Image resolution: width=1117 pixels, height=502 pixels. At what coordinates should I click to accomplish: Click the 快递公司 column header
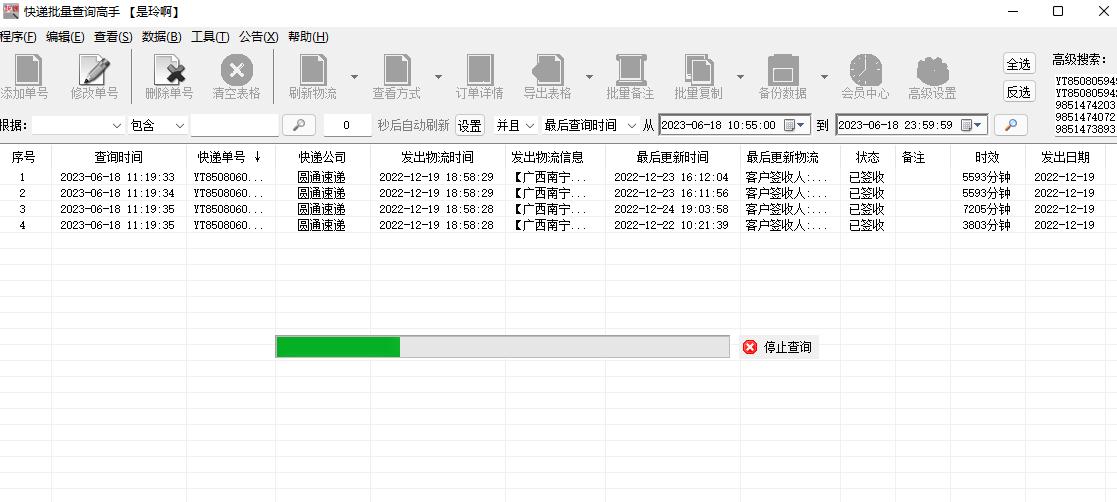coord(323,157)
